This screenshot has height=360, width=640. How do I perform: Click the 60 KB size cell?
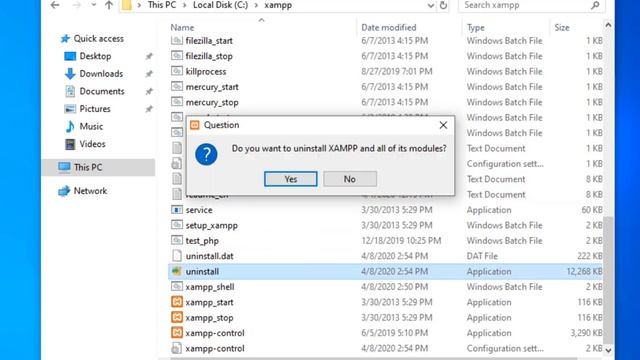(x=592, y=210)
